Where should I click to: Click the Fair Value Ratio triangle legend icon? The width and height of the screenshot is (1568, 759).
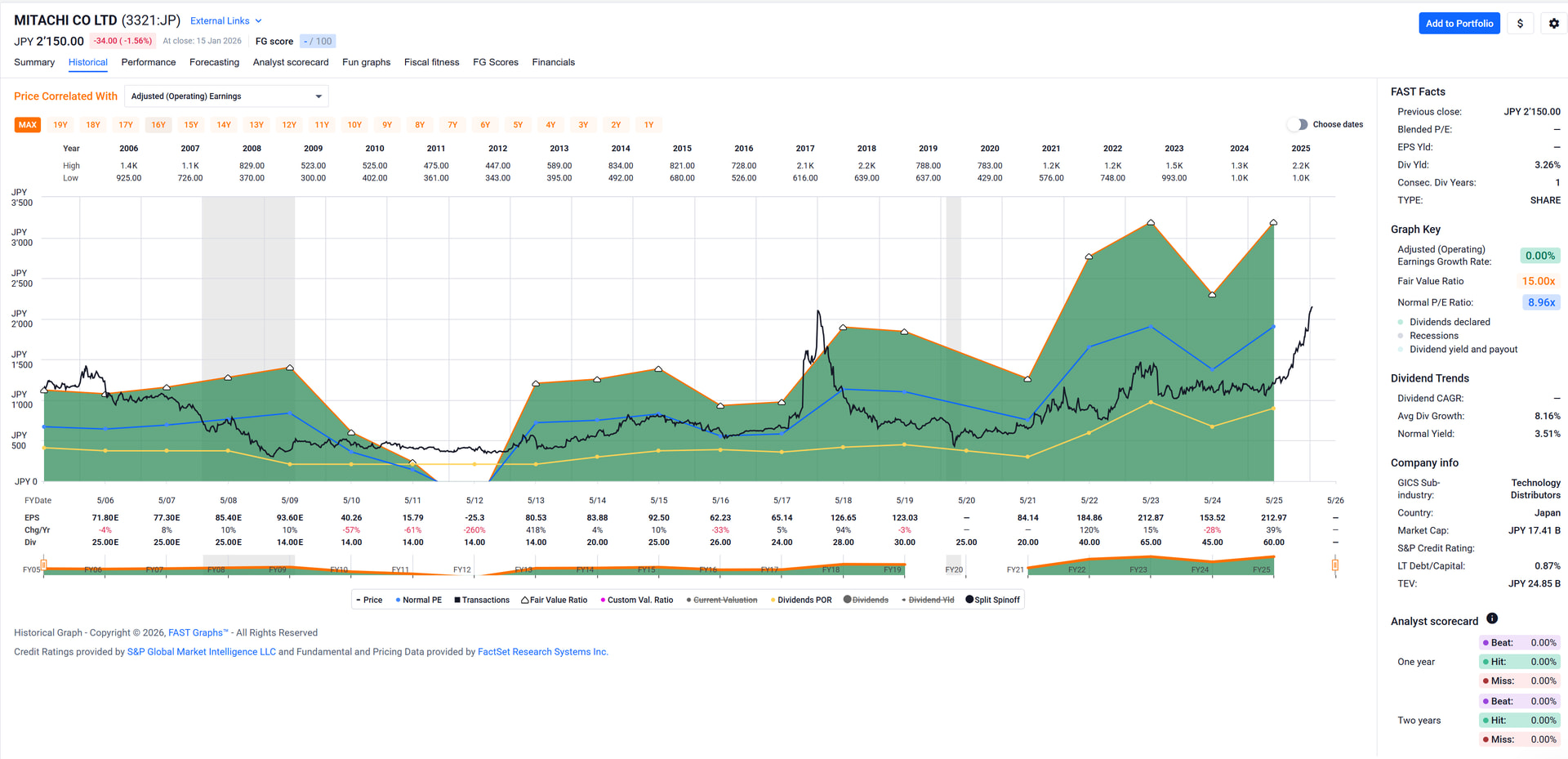(525, 600)
